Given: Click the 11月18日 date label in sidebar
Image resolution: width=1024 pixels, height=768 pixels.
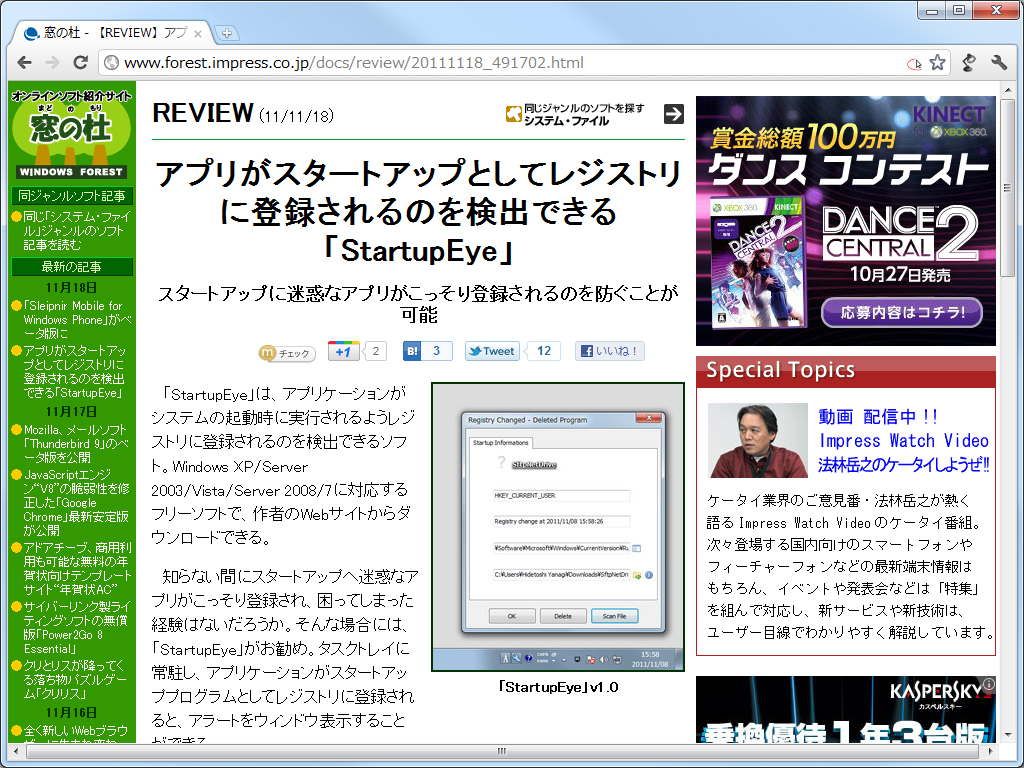Looking at the screenshot, I should (x=71, y=287).
